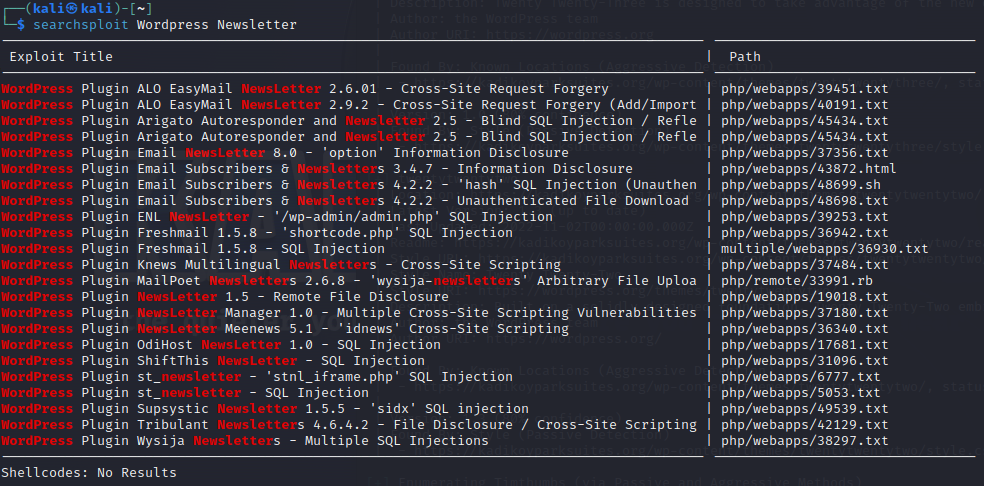Viewport: 984px width, 486px height.
Task: Click path php/webapps/36942.txt
Action: (805, 233)
